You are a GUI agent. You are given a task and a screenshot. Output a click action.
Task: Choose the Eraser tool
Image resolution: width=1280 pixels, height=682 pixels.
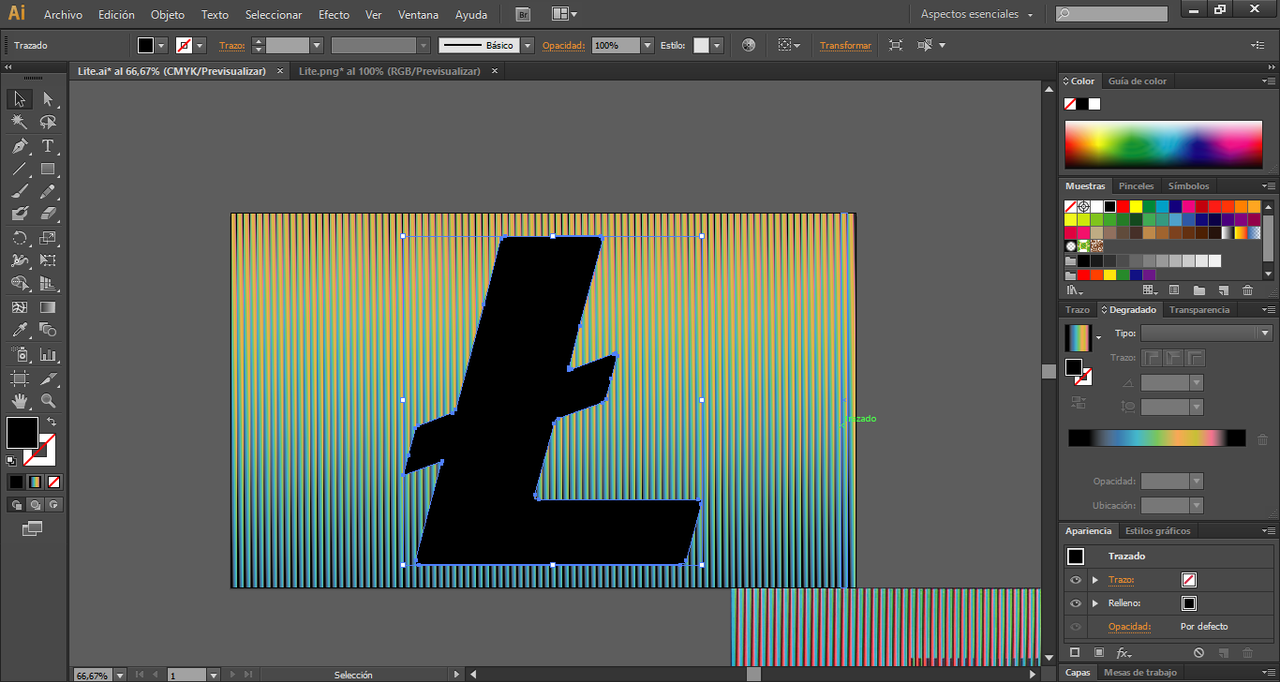click(48, 214)
